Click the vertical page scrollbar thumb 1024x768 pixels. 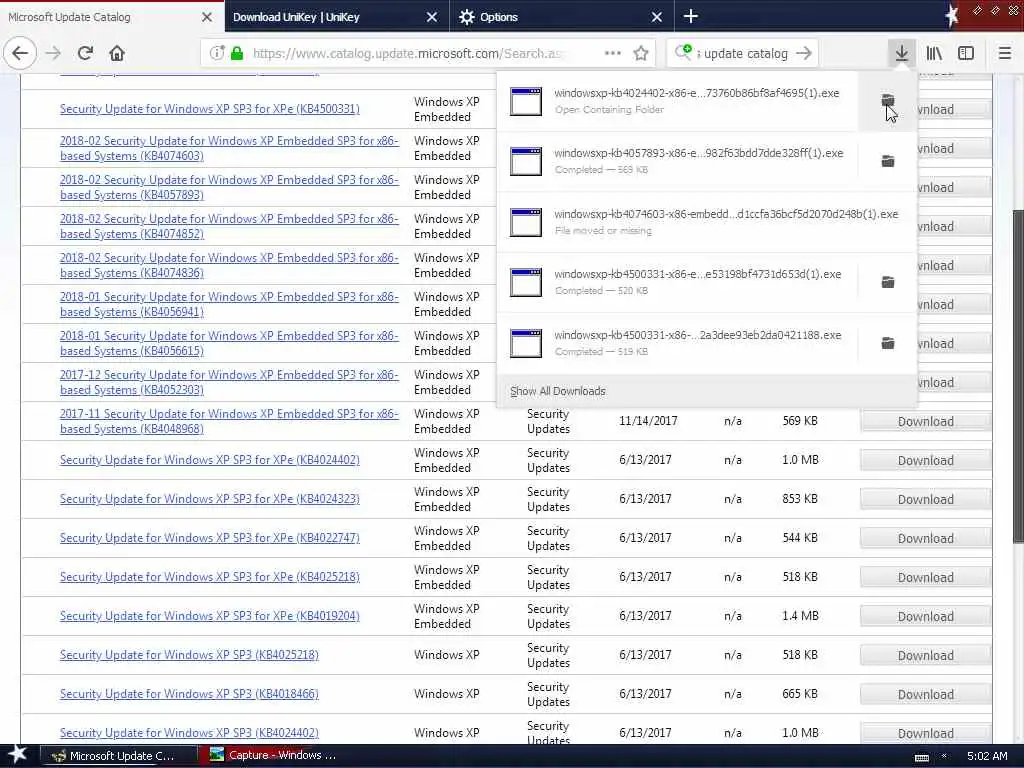[1018, 376]
